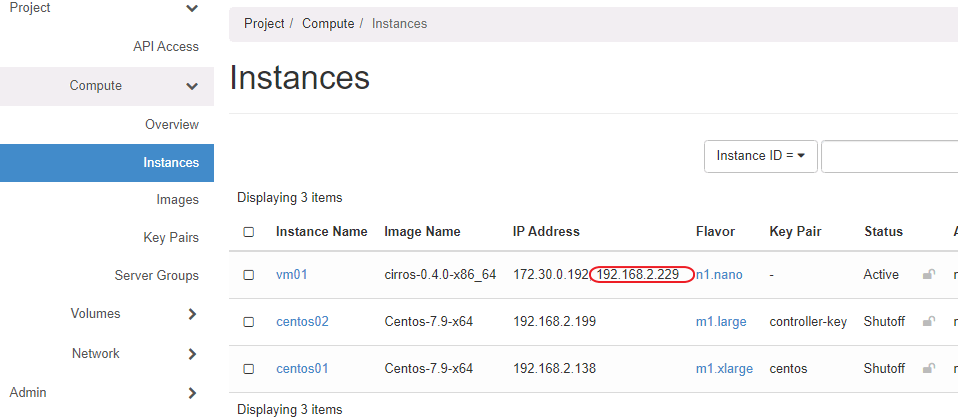Focus the instance filter text field

[889, 156]
